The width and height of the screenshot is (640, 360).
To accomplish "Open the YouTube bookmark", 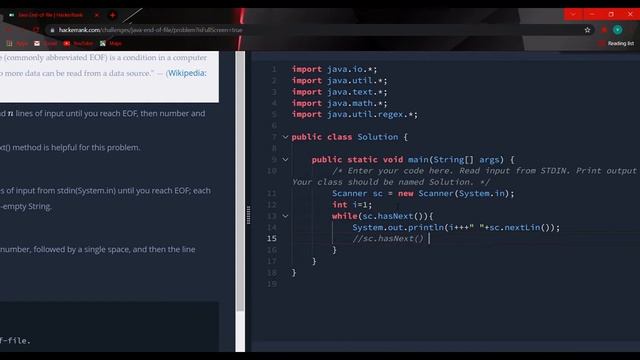I will pos(78,43).
